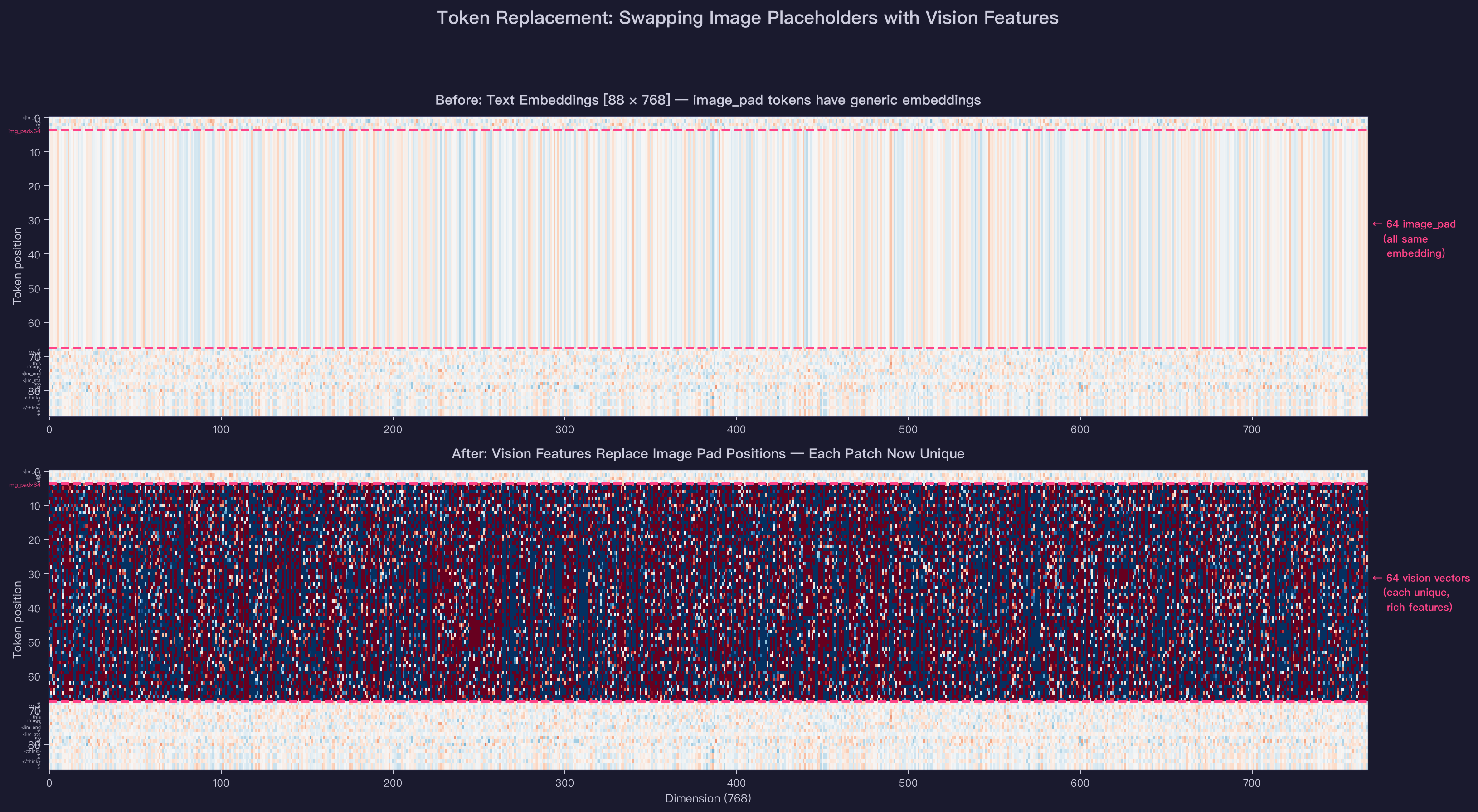Click "Token position" label of the After chart

[17, 619]
